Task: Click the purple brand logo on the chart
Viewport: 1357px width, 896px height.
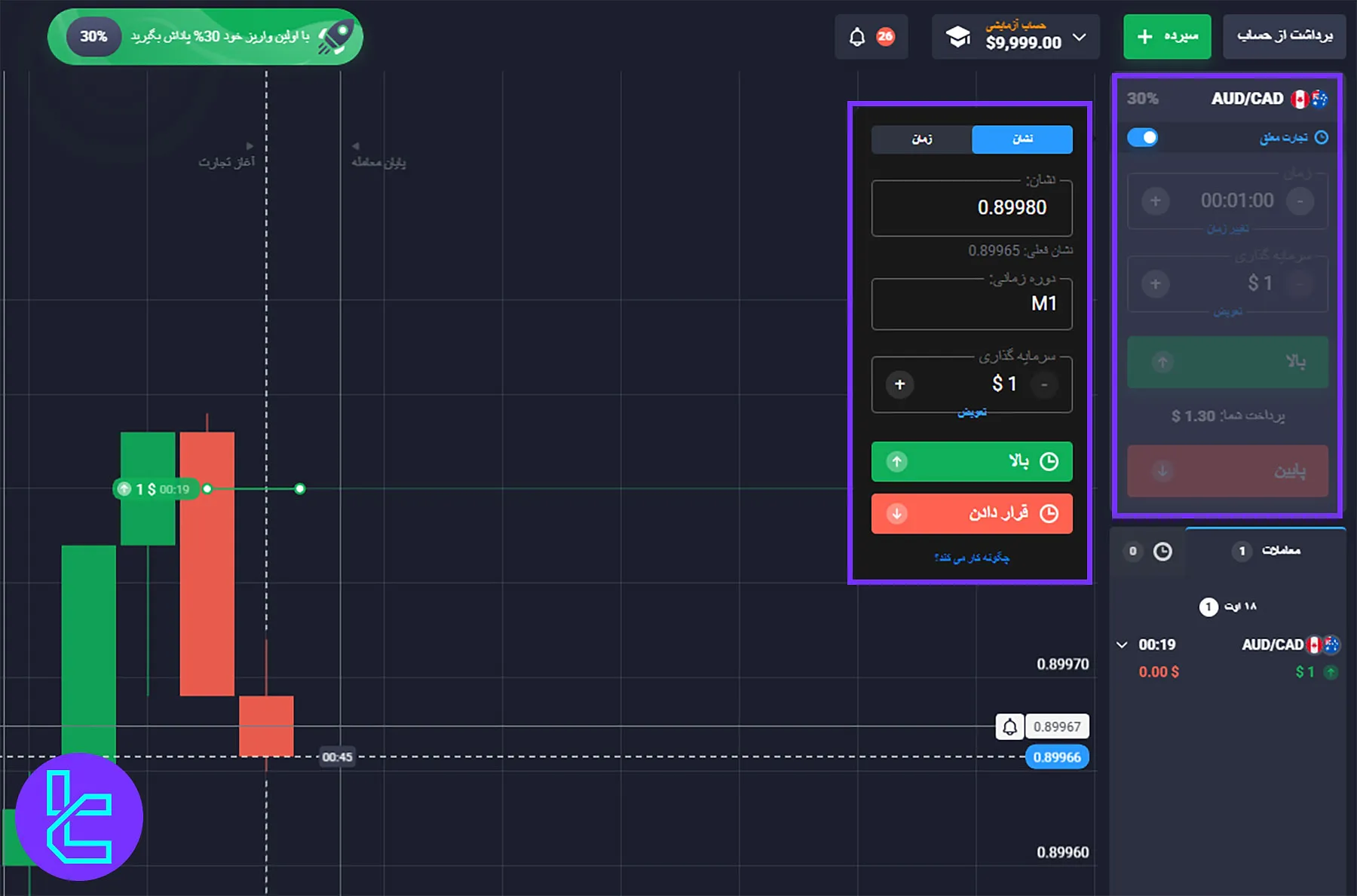Action: point(79,816)
